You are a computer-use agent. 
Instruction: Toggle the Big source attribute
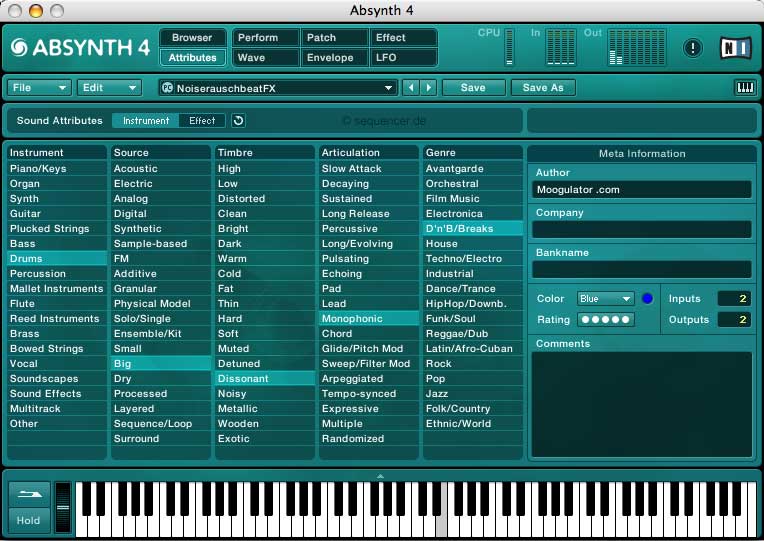pos(161,364)
